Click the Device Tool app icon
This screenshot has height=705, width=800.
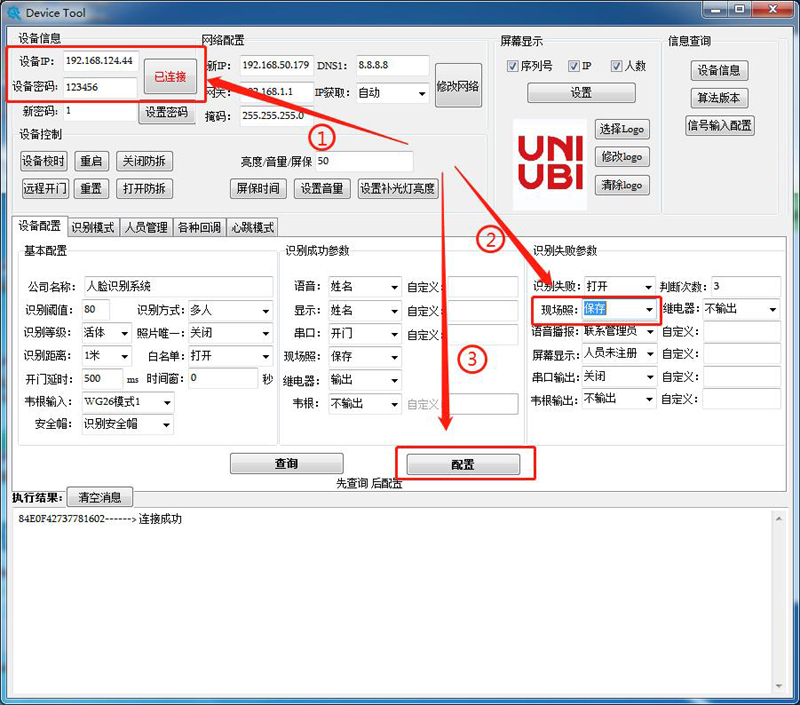coord(14,13)
